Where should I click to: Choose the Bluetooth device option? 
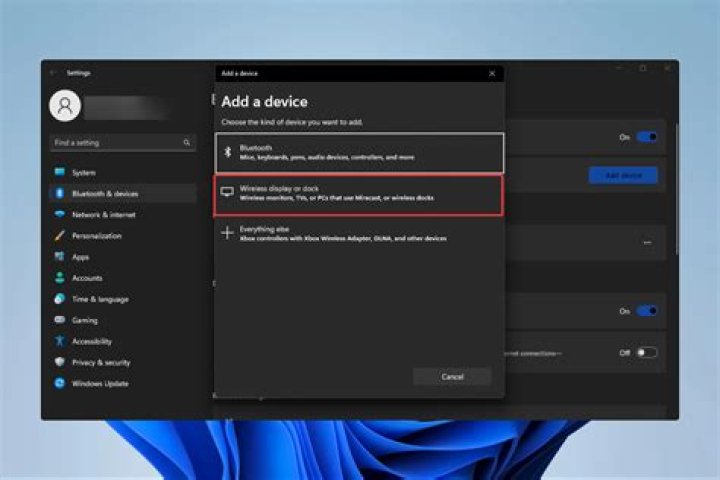(361, 152)
